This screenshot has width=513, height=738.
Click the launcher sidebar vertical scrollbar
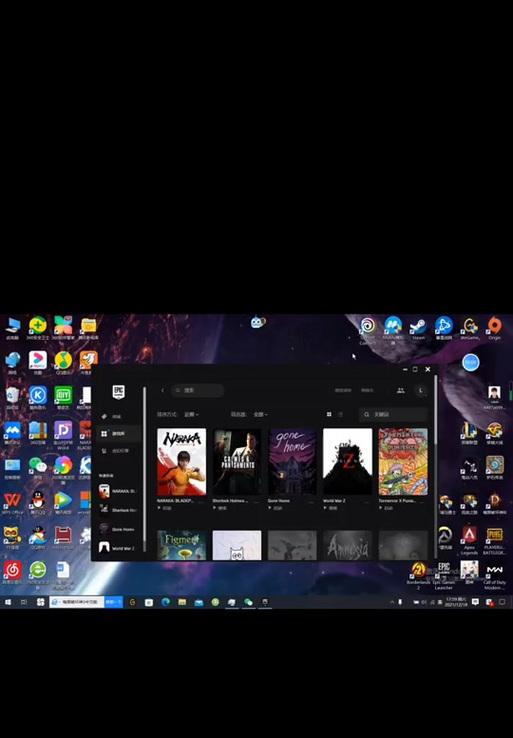point(144,468)
